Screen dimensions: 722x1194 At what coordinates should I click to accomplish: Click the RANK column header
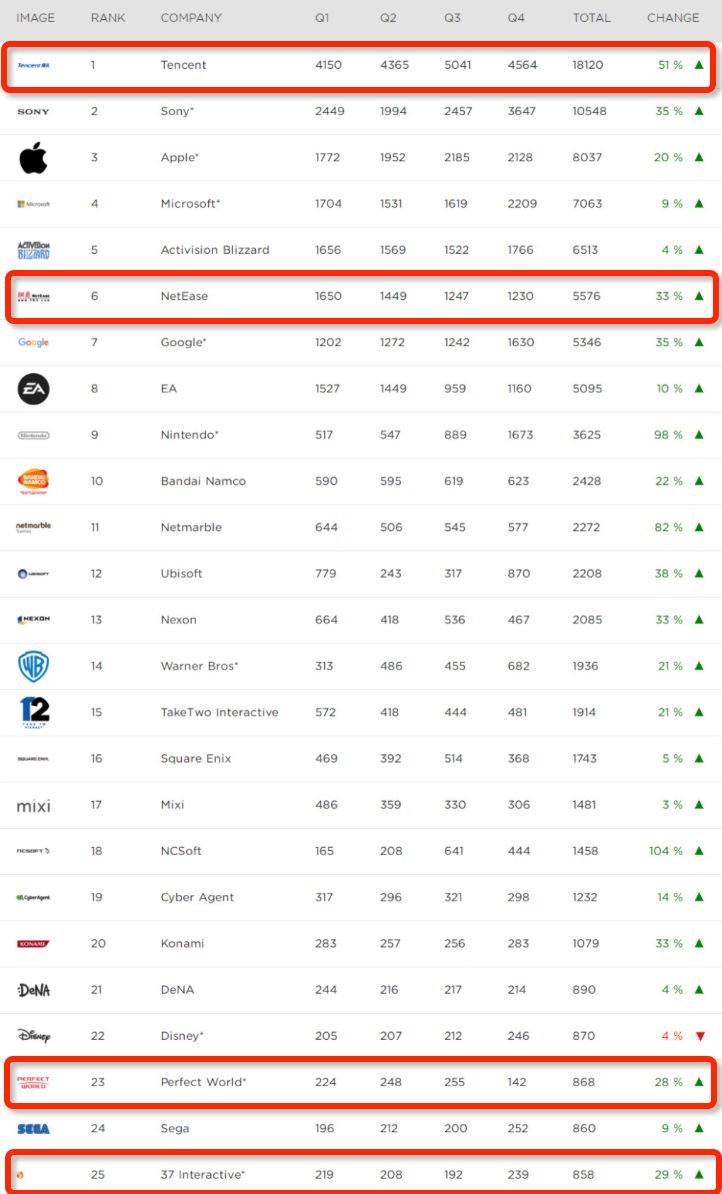[x=107, y=18]
